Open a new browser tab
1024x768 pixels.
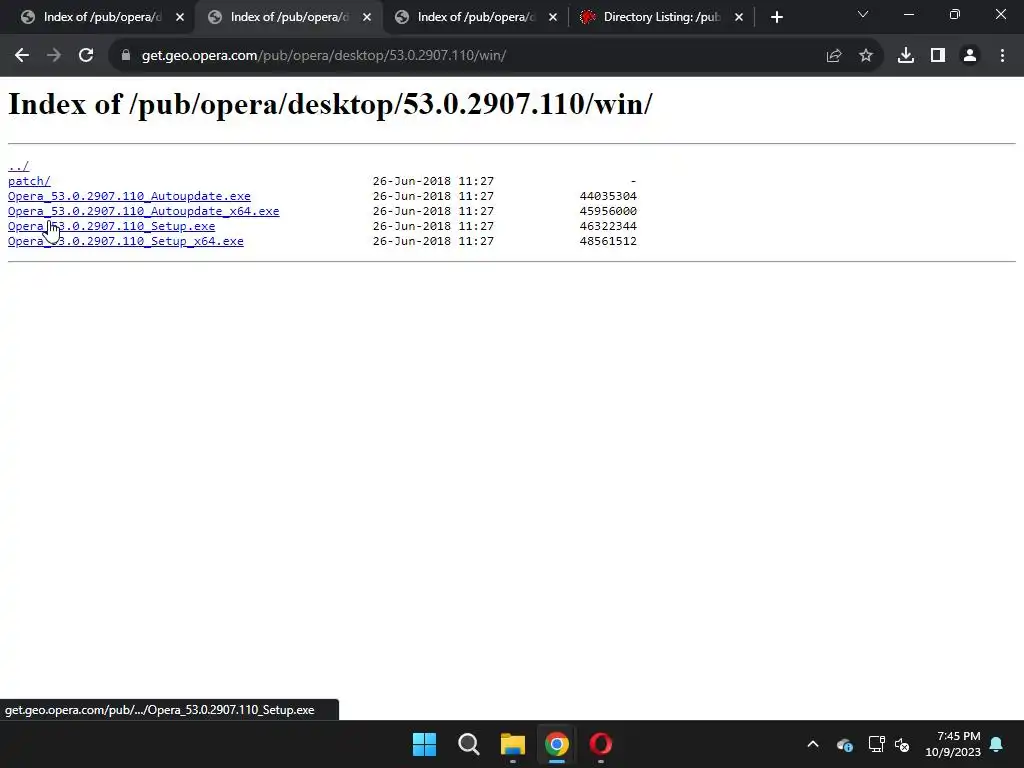[x=776, y=17]
